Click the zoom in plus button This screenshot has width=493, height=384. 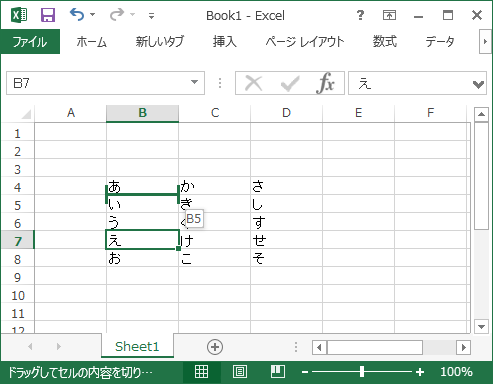click(x=420, y=372)
